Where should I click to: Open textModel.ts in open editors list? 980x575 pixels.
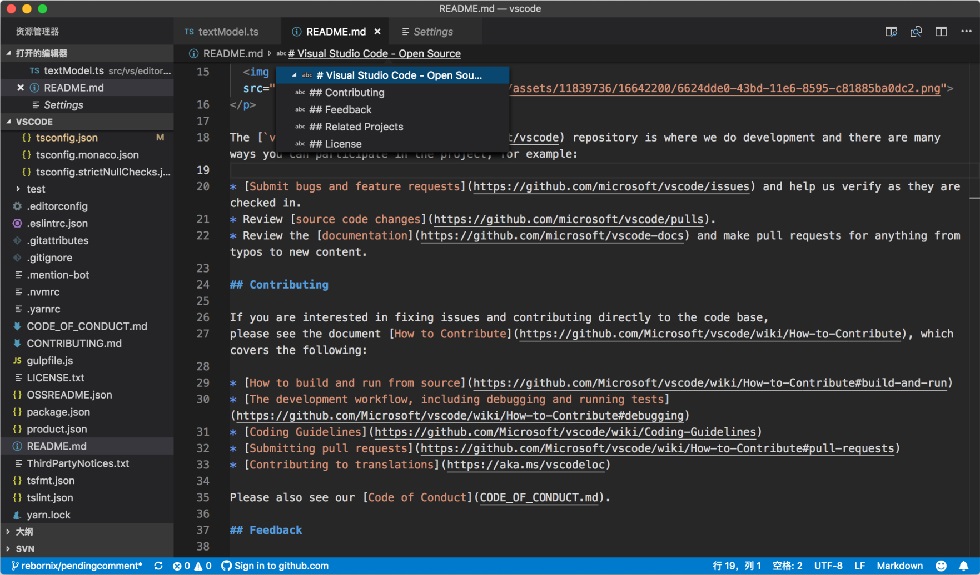click(x=87, y=71)
